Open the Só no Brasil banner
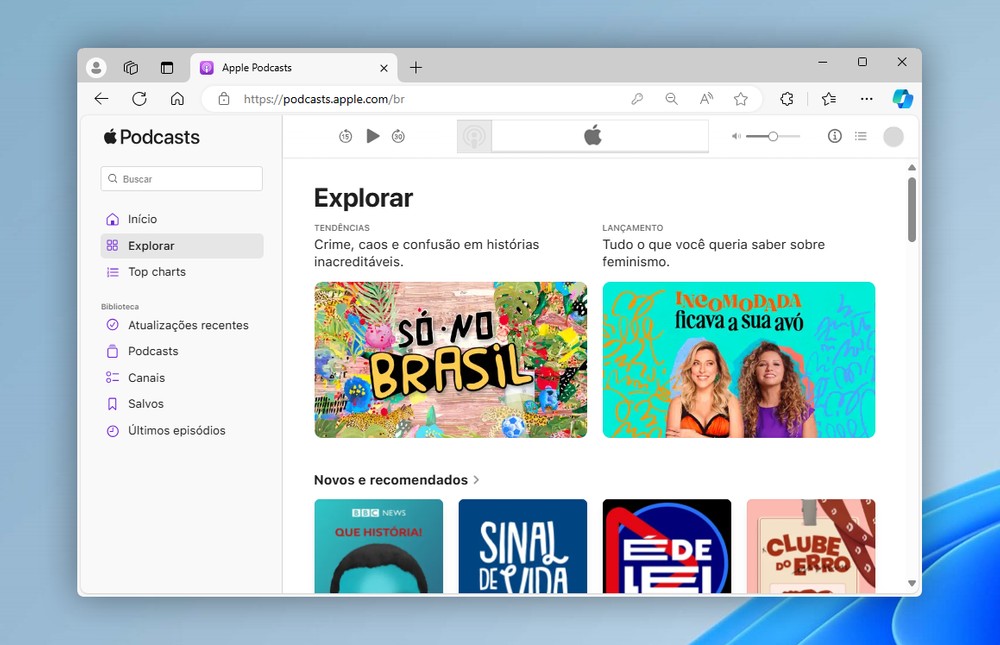The image size is (1000, 645). point(450,360)
